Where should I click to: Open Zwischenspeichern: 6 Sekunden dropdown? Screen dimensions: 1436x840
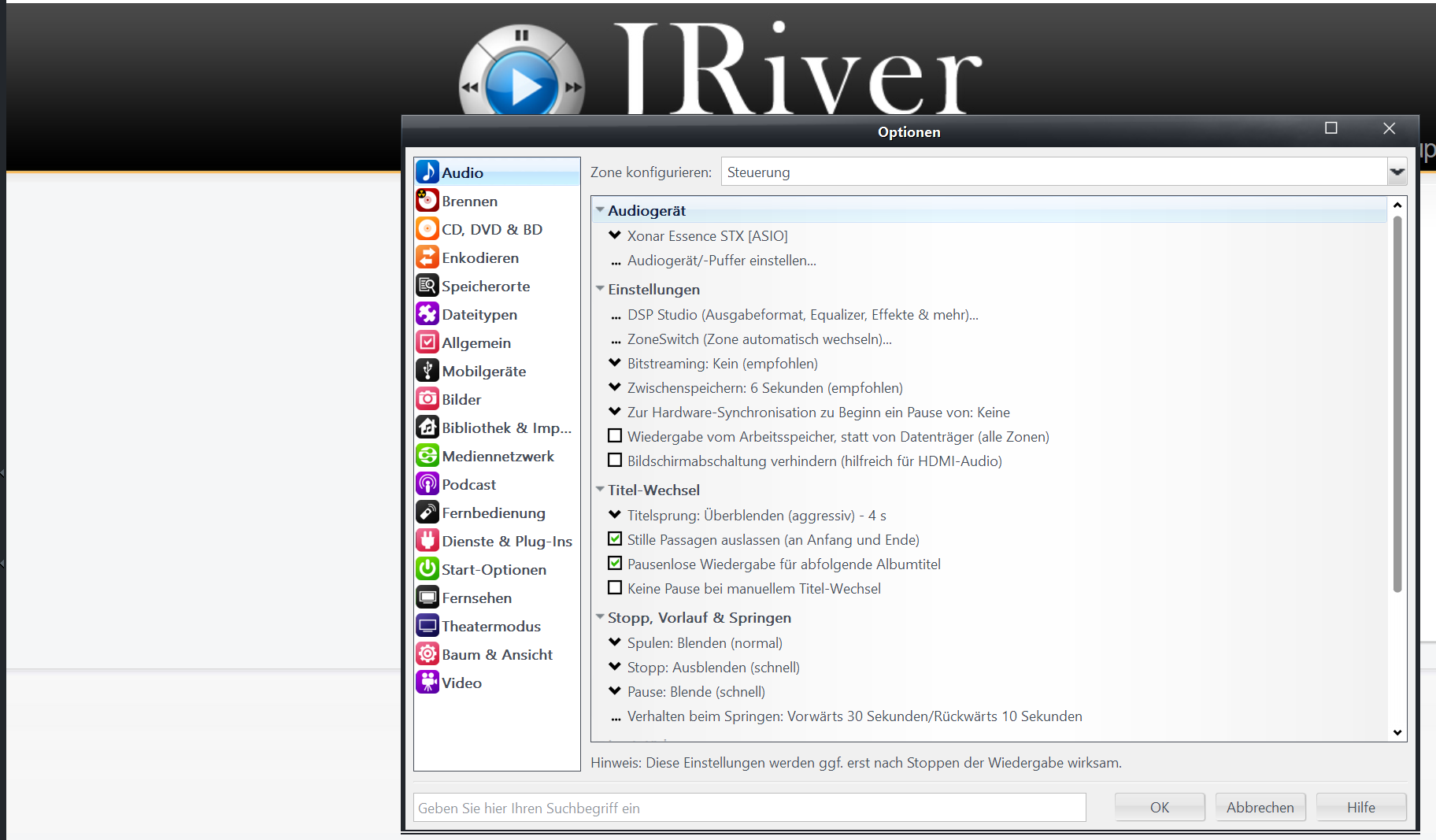(615, 387)
